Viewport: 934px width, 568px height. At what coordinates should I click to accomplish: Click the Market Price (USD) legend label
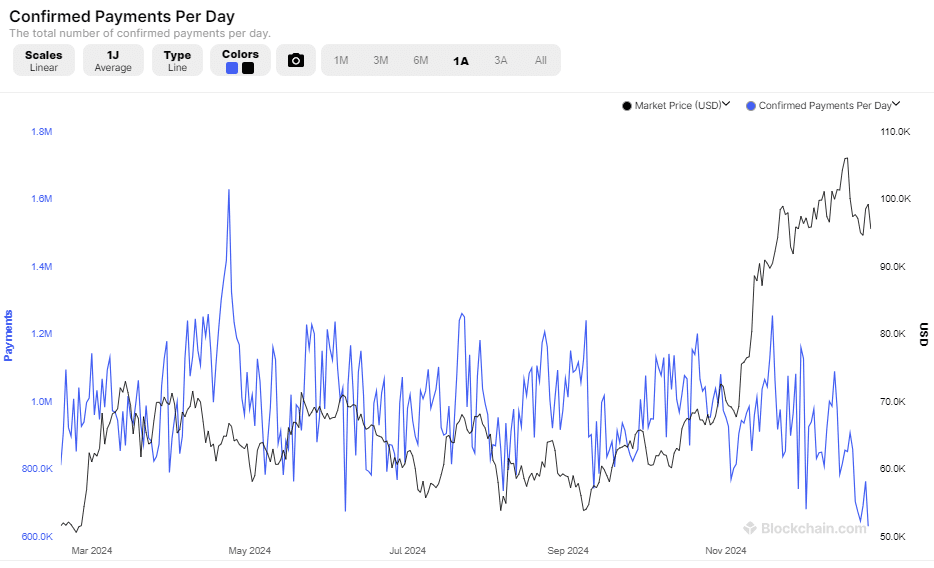[x=678, y=105]
